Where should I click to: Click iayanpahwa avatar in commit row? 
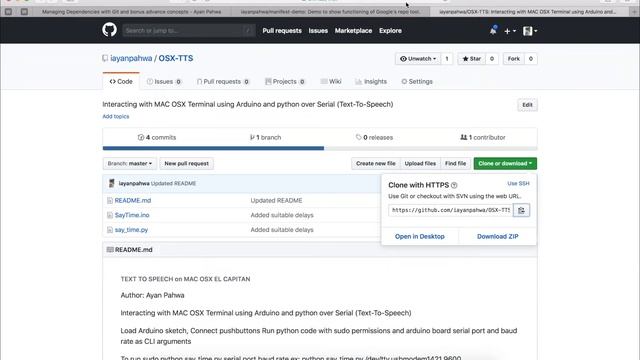pos(111,183)
